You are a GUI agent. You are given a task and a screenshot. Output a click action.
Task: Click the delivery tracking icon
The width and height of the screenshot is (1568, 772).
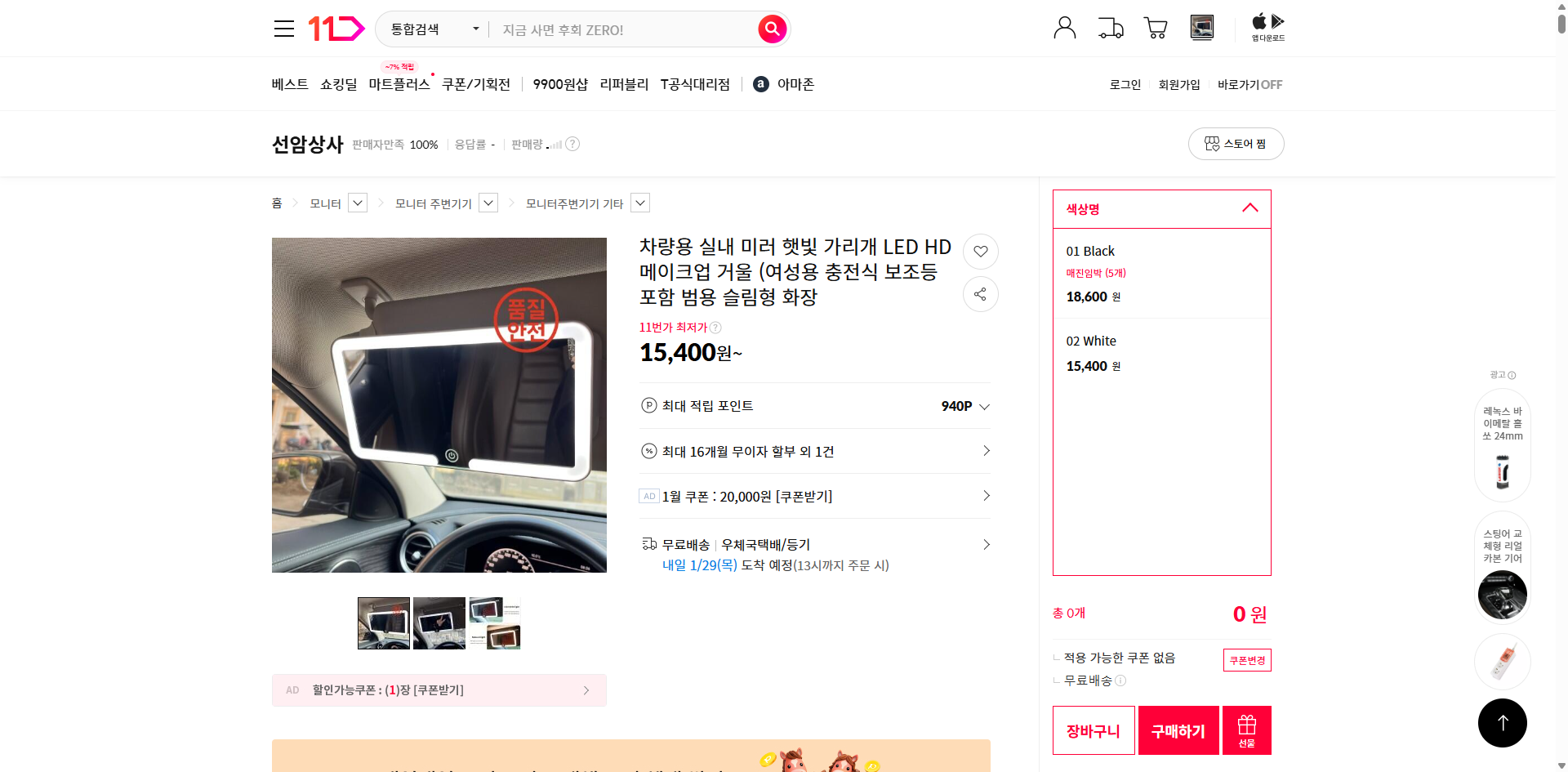1110,27
